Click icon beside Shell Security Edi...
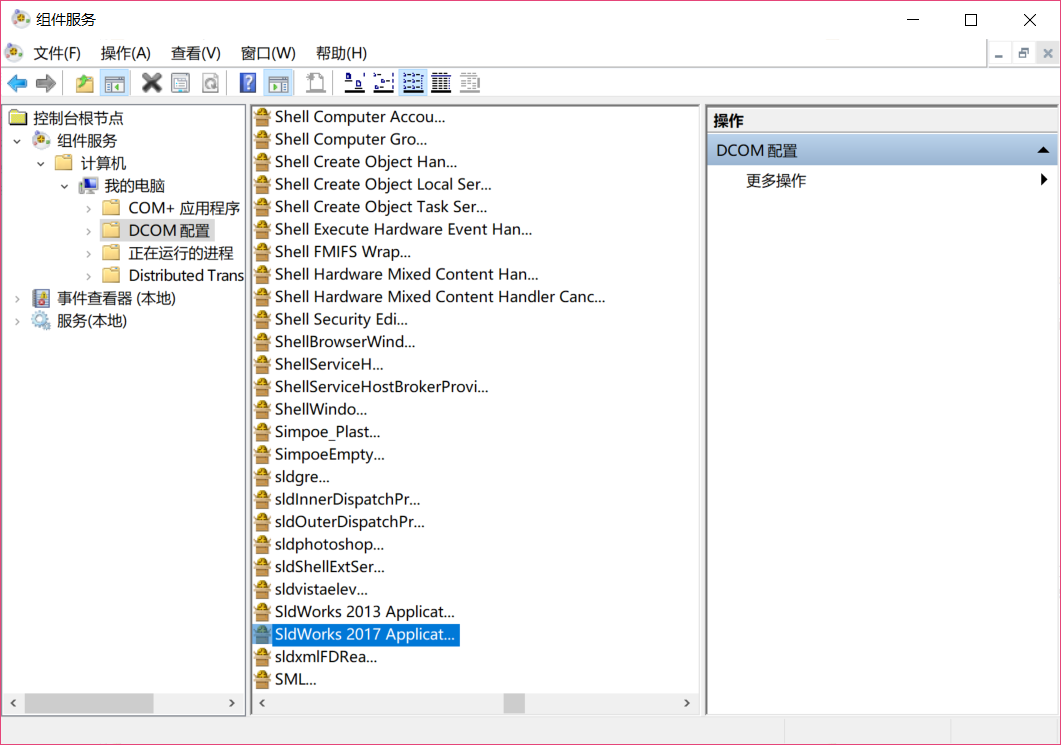The width and height of the screenshot is (1061, 745). coord(263,319)
